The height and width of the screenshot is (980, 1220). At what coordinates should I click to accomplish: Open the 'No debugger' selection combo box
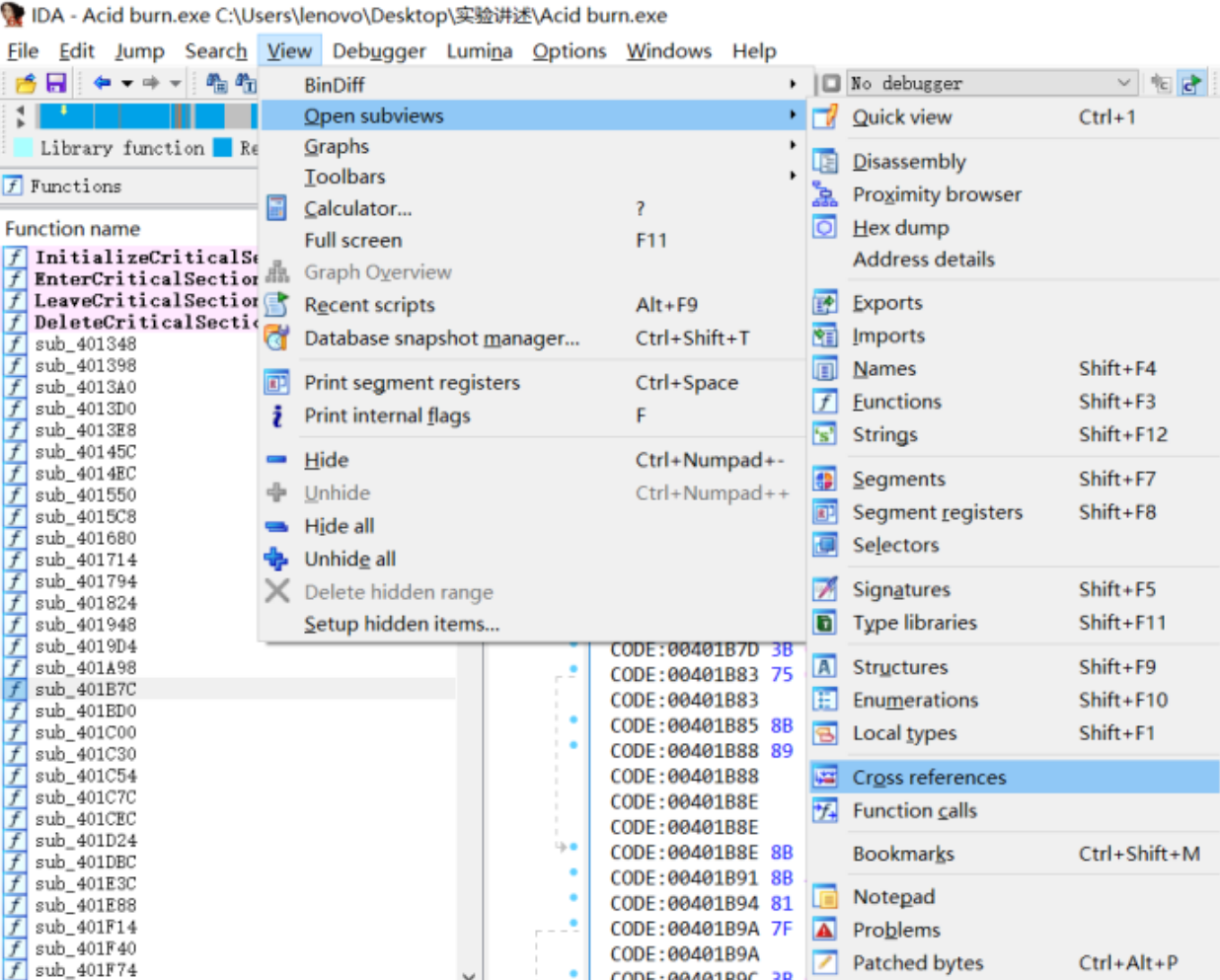point(992,83)
